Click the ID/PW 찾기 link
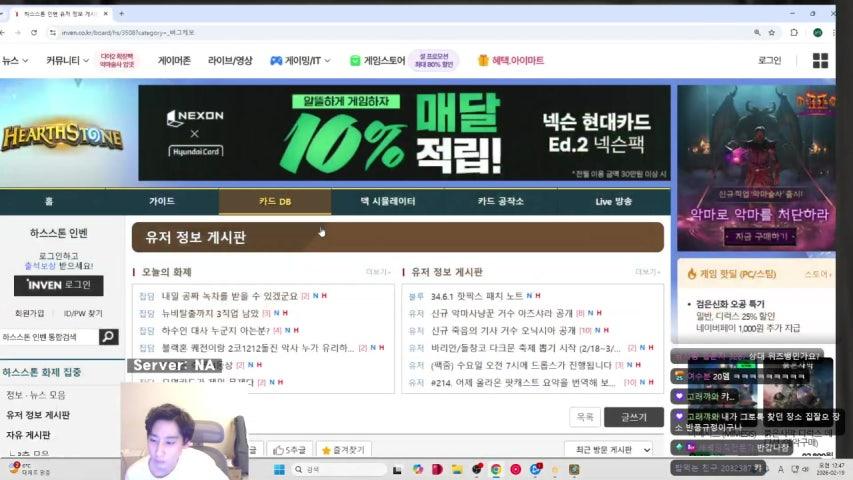The image size is (853, 480). click(x=83, y=313)
